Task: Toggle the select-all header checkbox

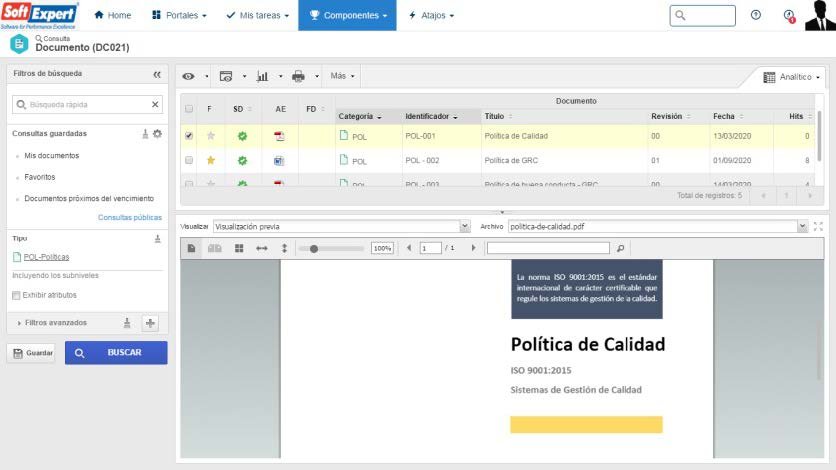Action: (189, 109)
